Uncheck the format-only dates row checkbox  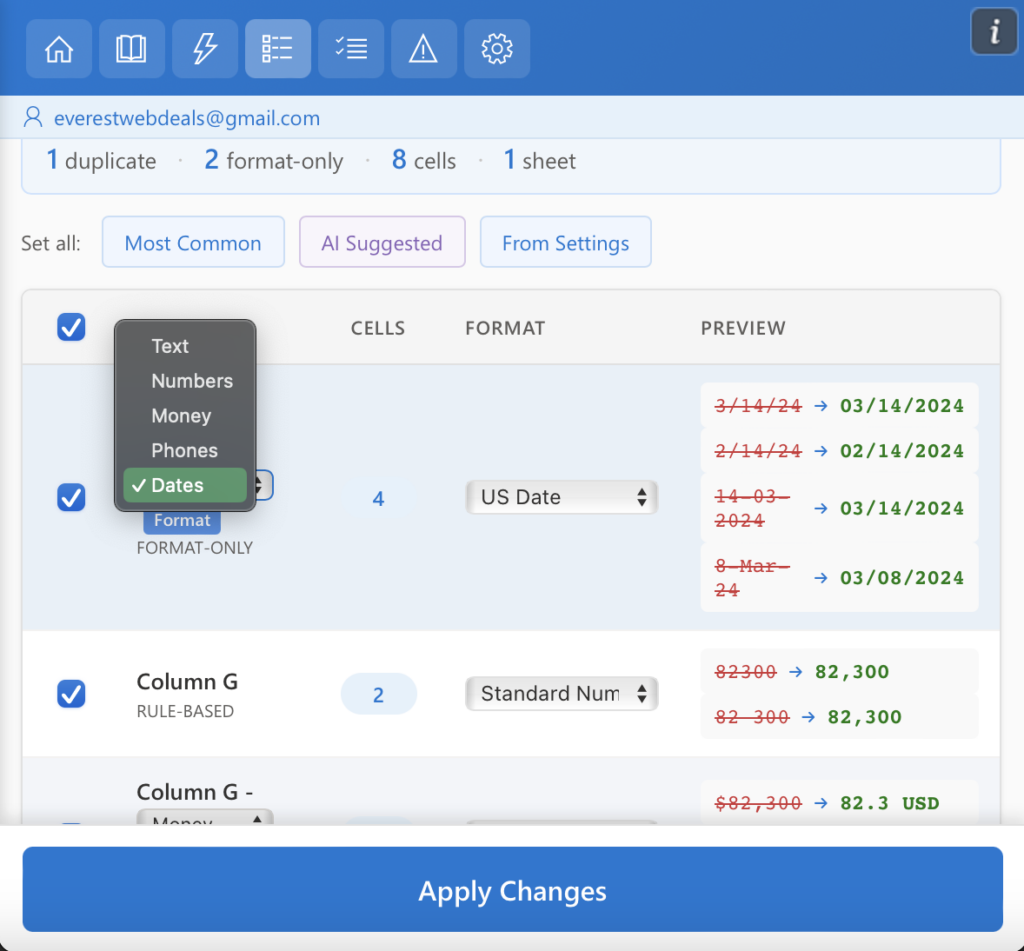(71, 497)
